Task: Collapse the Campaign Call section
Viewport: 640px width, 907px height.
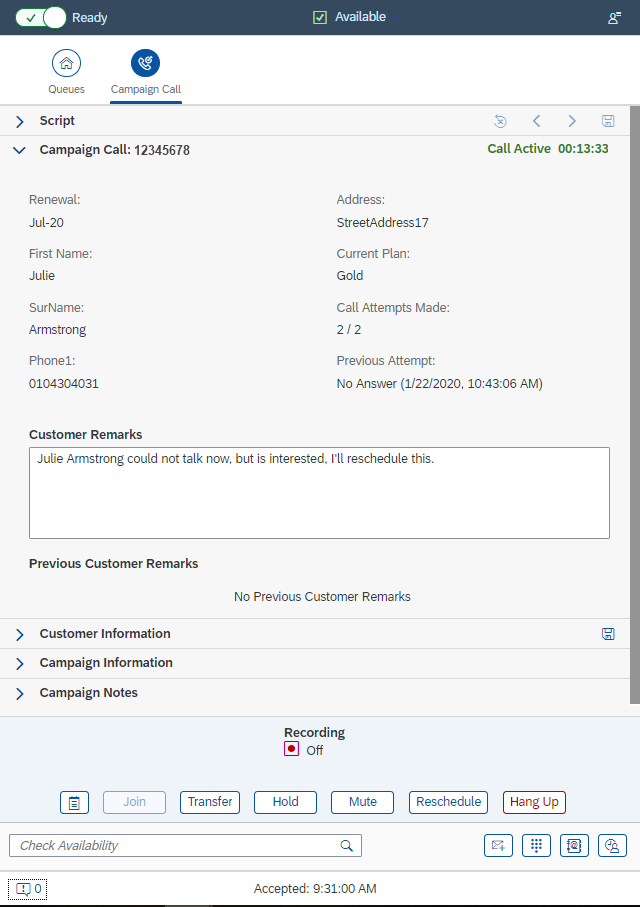Action: tap(19, 150)
